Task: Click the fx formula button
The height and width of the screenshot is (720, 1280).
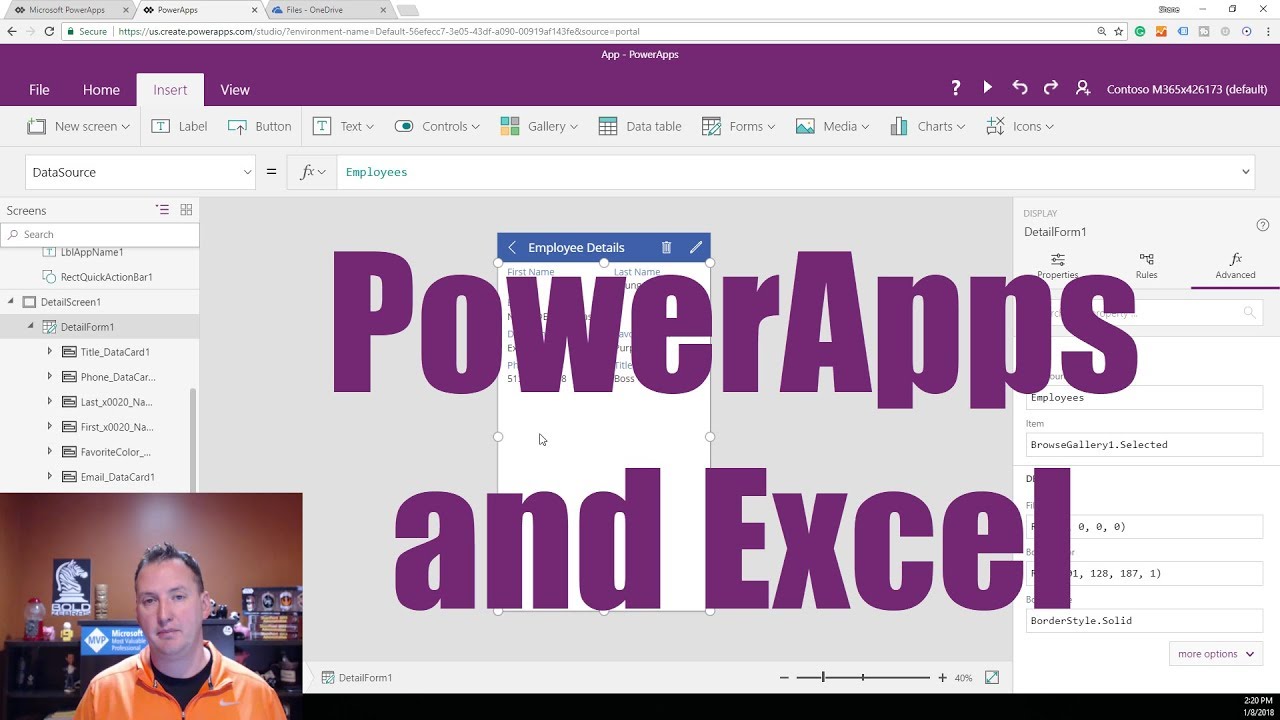Action: point(313,172)
